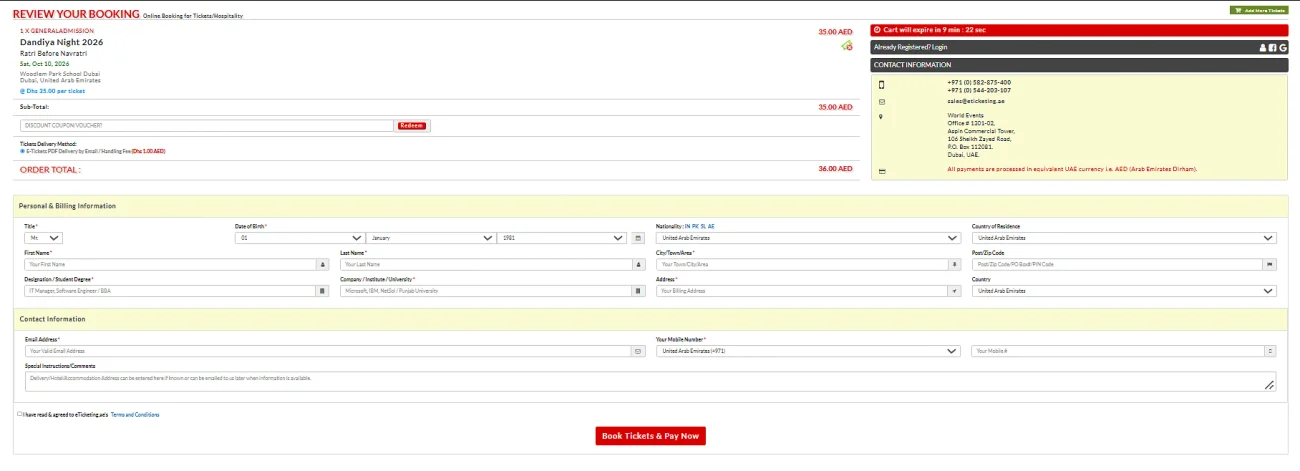Select E-Tickets PDF Delivery by Email option
This screenshot has width=1300, height=471.
(x=23, y=151)
